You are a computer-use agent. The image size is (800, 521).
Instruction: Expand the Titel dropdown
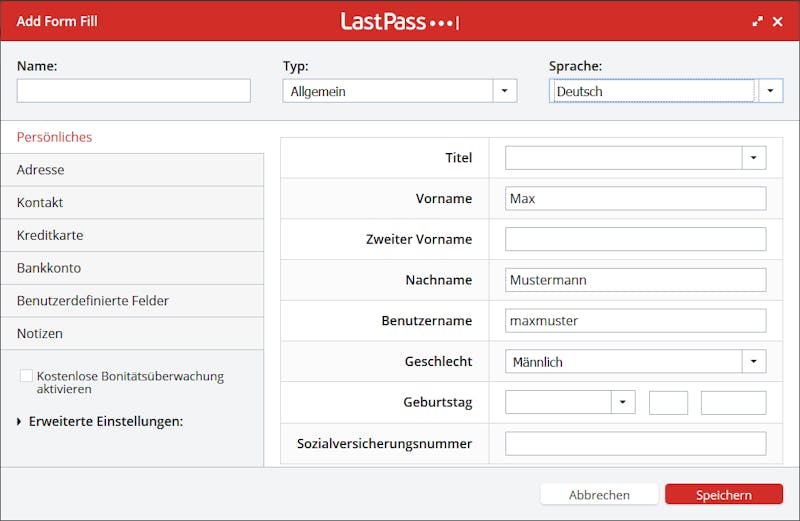pyautogui.click(x=754, y=157)
